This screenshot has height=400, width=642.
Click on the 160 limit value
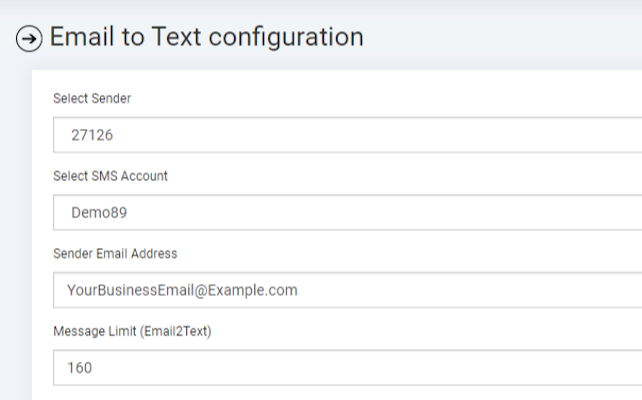pos(79,367)
